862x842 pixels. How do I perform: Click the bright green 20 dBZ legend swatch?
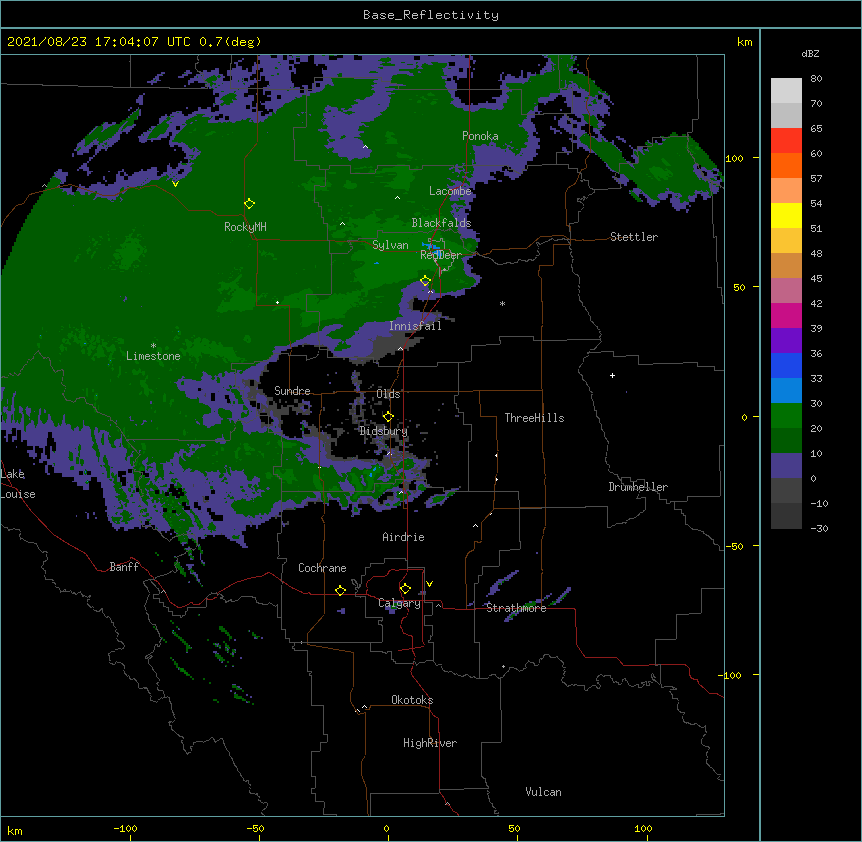tap(786, 416)
